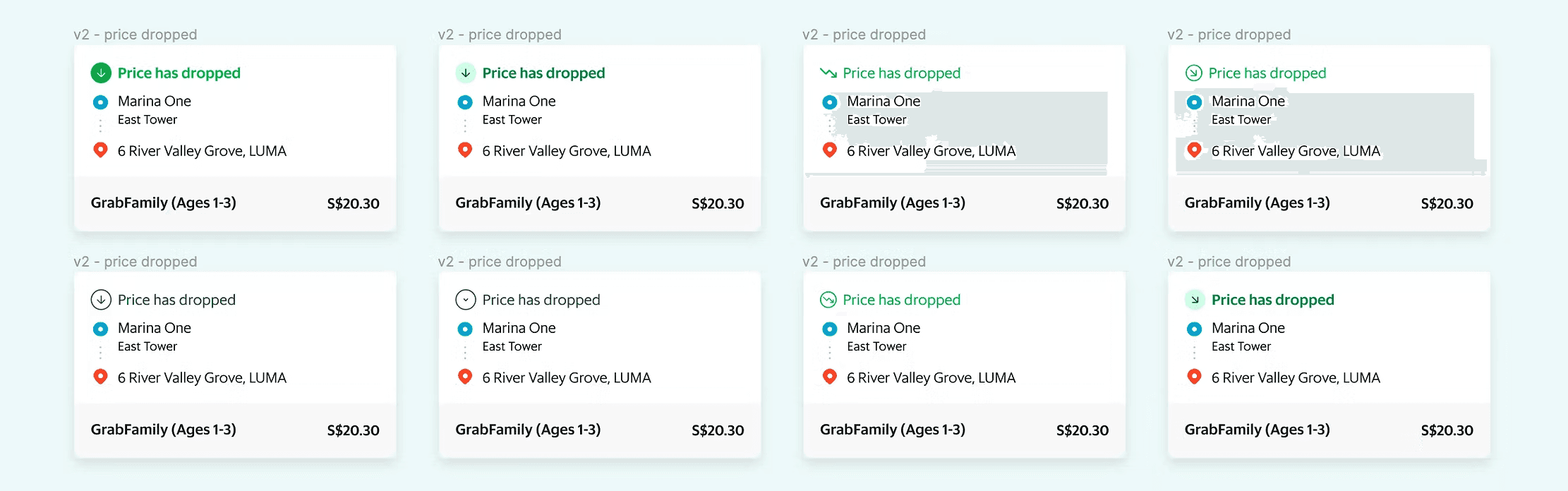Click the pale green badge with diagonal arrow
Image resolution: width=1568 pixels, height=491 pixels.
coord(1194,300)
